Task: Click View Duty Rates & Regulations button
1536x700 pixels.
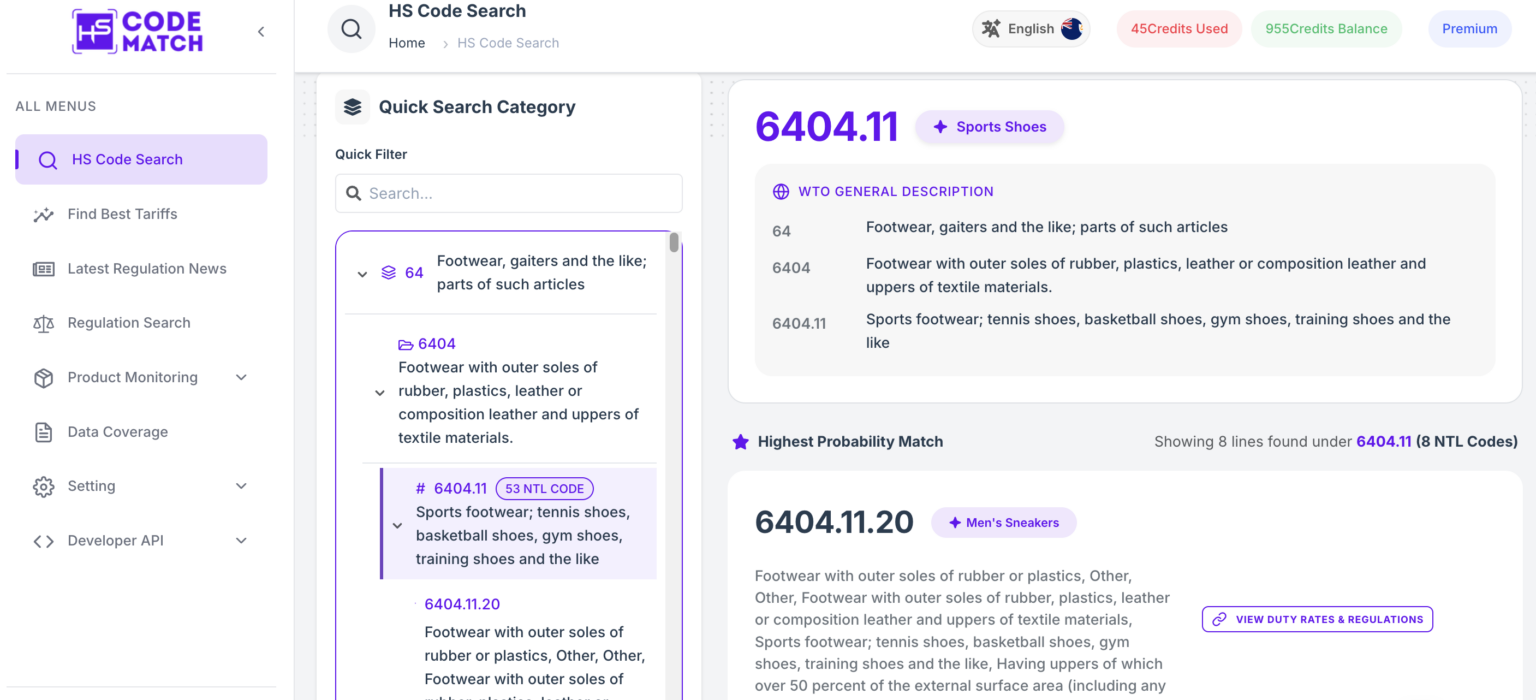Action: [1317, 619]
